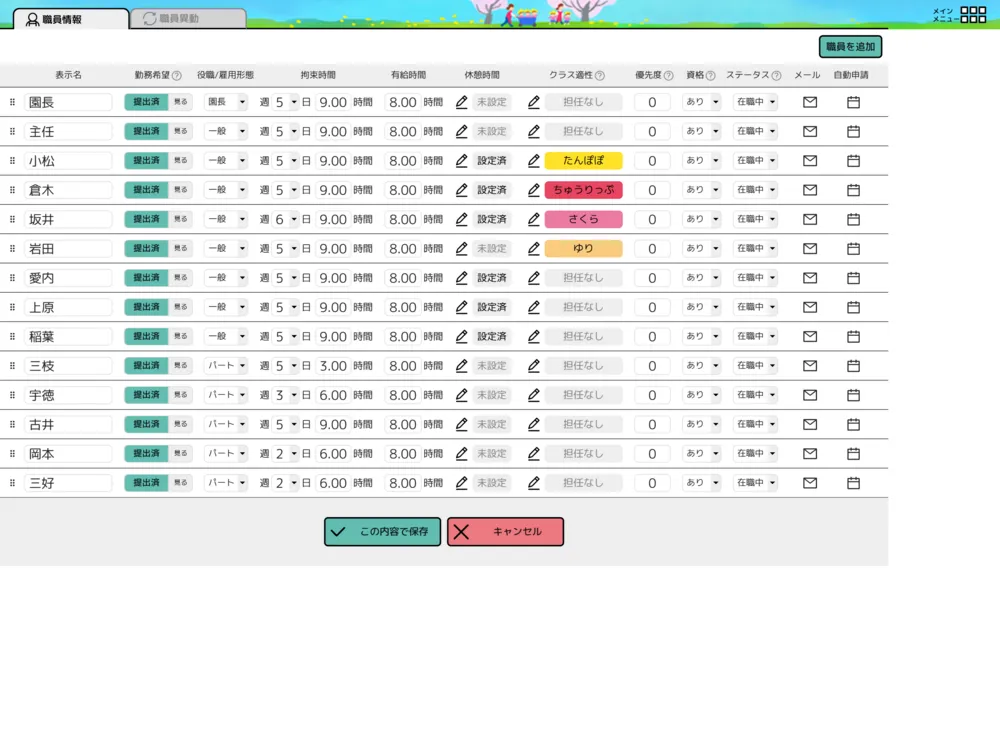
Task: Click the 優先度 field for 主任
Action: (652, 131)
